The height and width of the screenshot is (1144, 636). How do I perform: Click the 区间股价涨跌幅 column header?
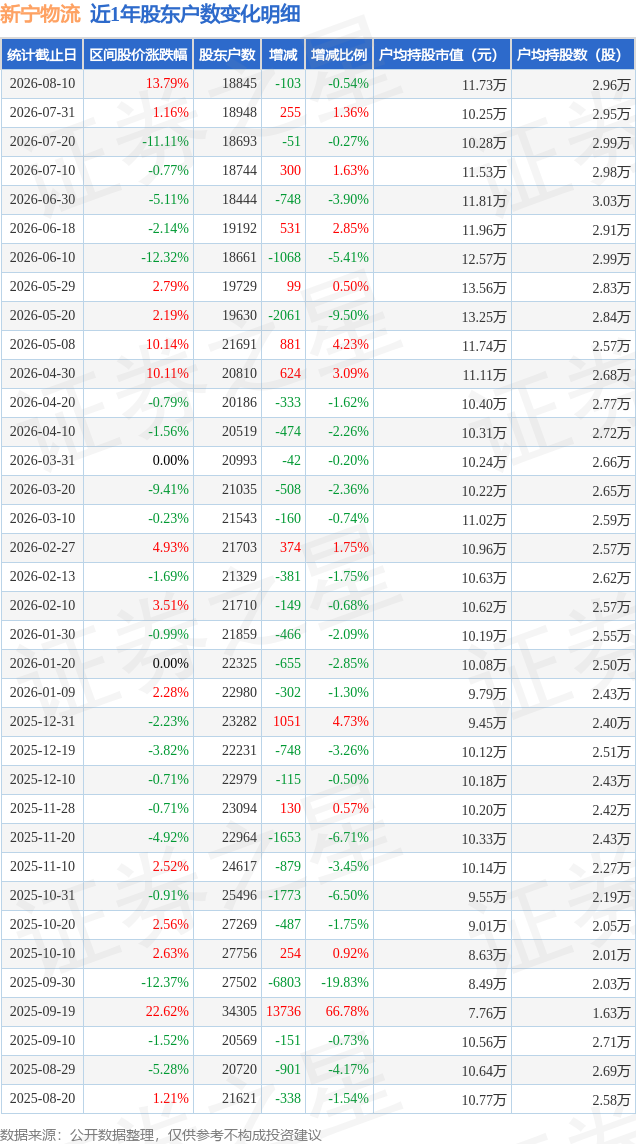138,55
